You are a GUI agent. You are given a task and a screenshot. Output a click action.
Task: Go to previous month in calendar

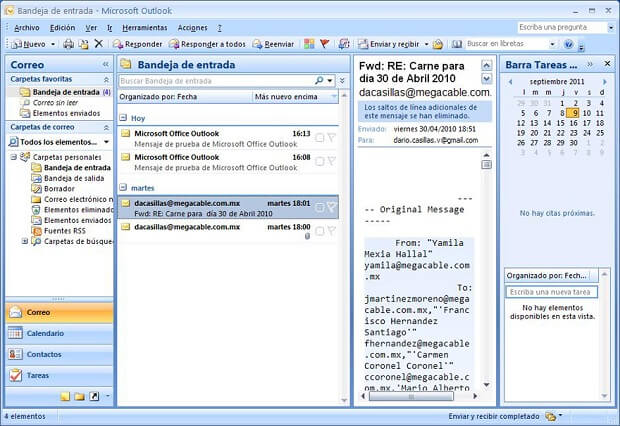click(x=510, y=82)
